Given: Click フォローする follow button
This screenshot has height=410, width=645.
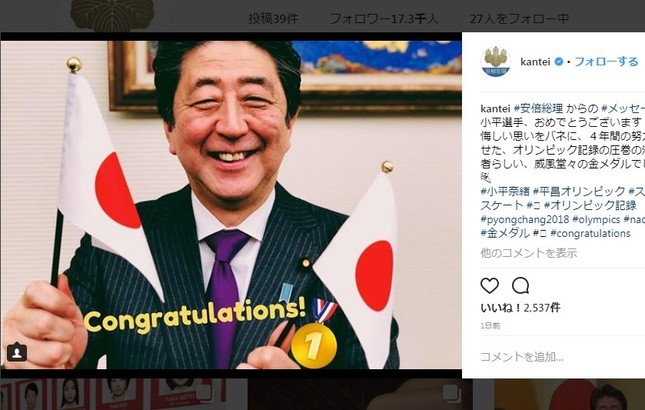Looking at the screenshot, I should [x=606, y=62].
